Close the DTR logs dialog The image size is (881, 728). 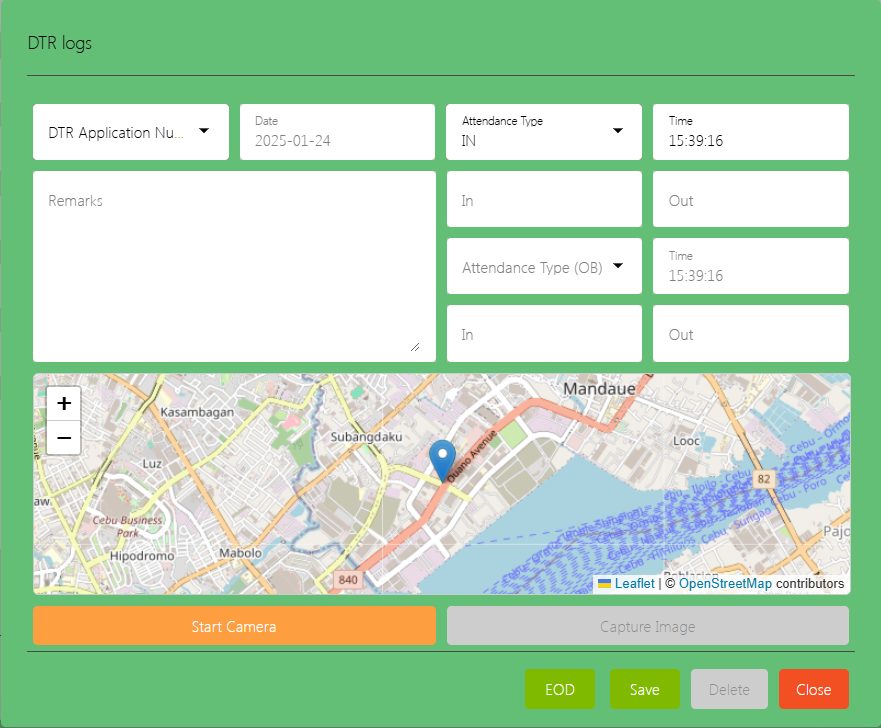coord(813,689)
